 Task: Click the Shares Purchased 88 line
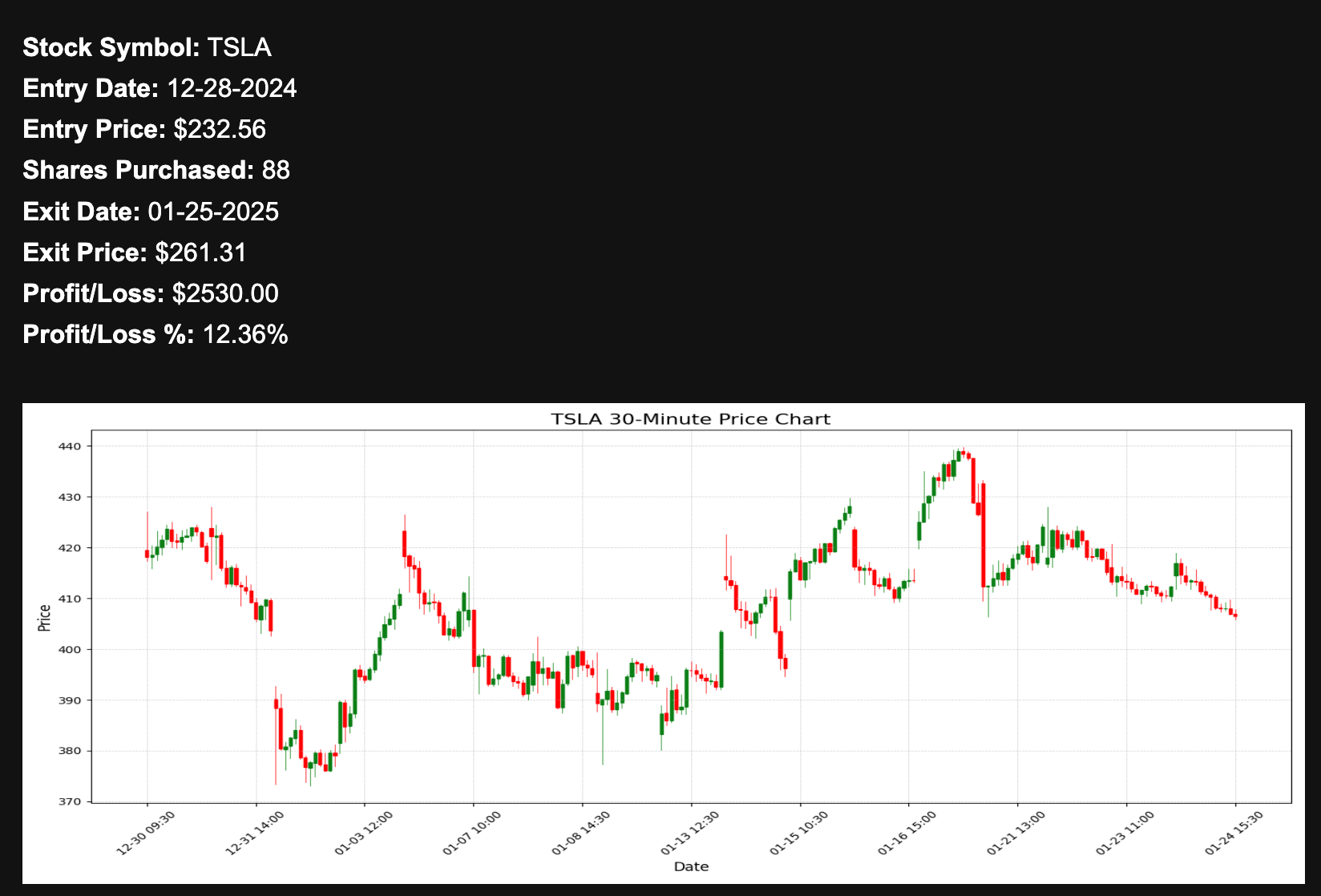[x=156, y=170]
